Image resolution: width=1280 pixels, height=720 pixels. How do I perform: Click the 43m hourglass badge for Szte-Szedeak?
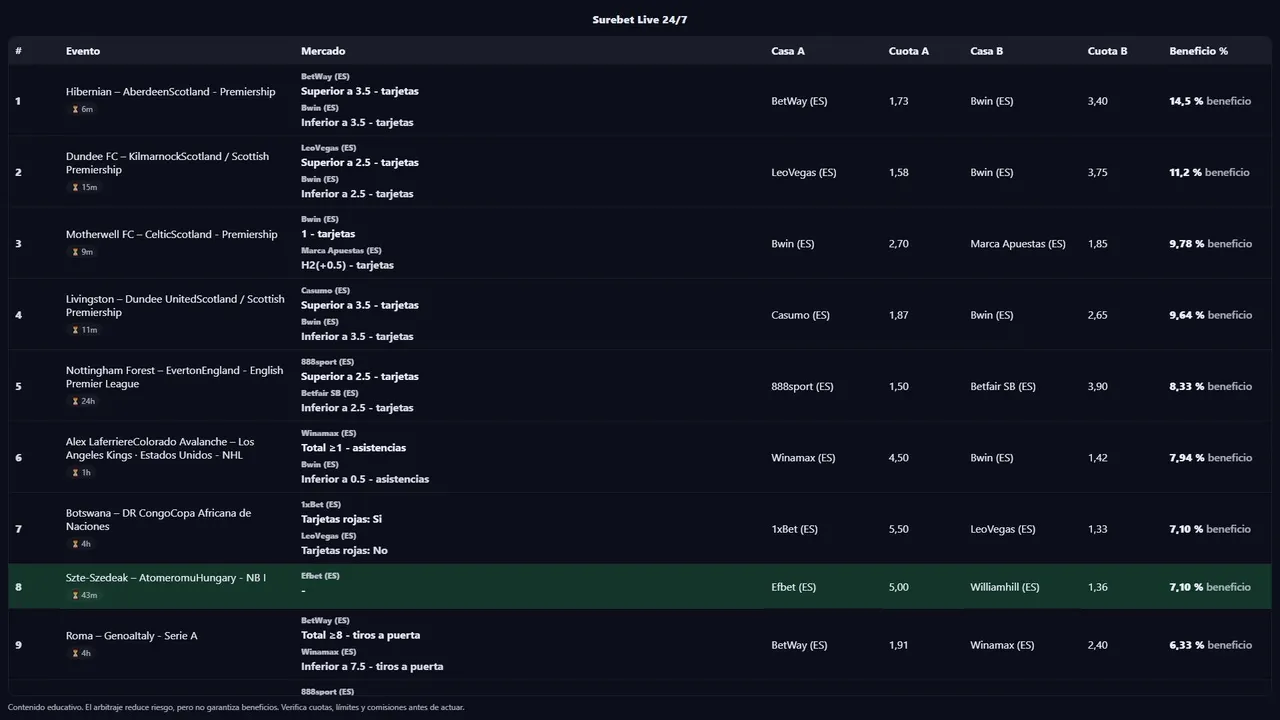[84, 595]
